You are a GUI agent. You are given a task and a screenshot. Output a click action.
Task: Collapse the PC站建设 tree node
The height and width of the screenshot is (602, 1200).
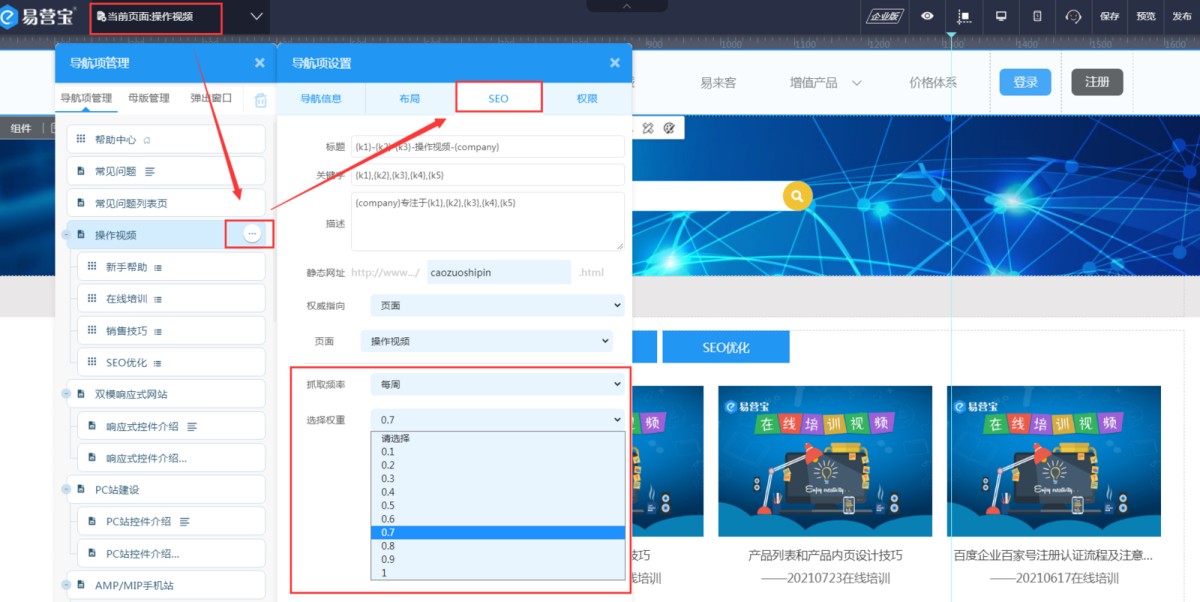coord(66,490)
